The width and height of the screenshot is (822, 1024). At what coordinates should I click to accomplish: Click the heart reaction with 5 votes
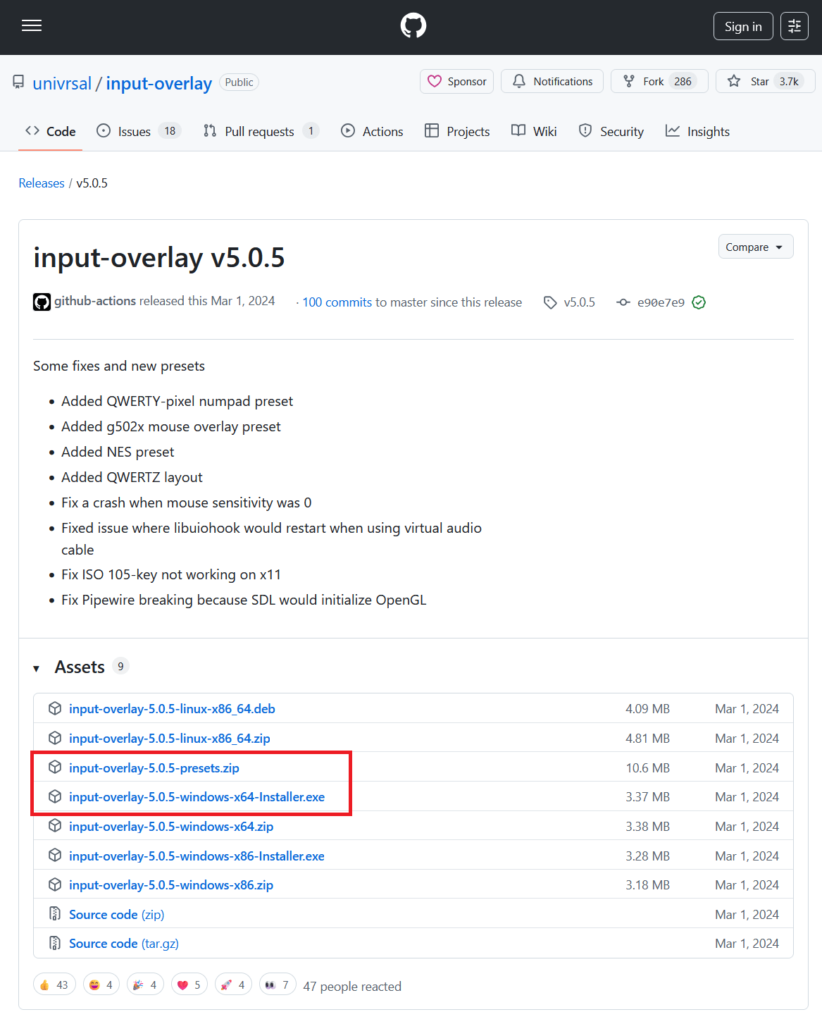point(189,985)
